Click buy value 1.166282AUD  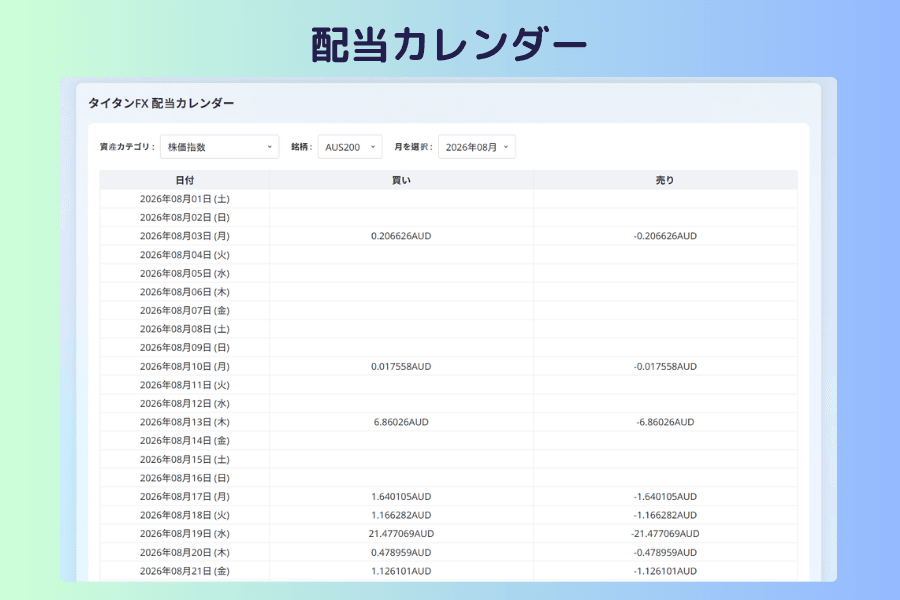401,515
